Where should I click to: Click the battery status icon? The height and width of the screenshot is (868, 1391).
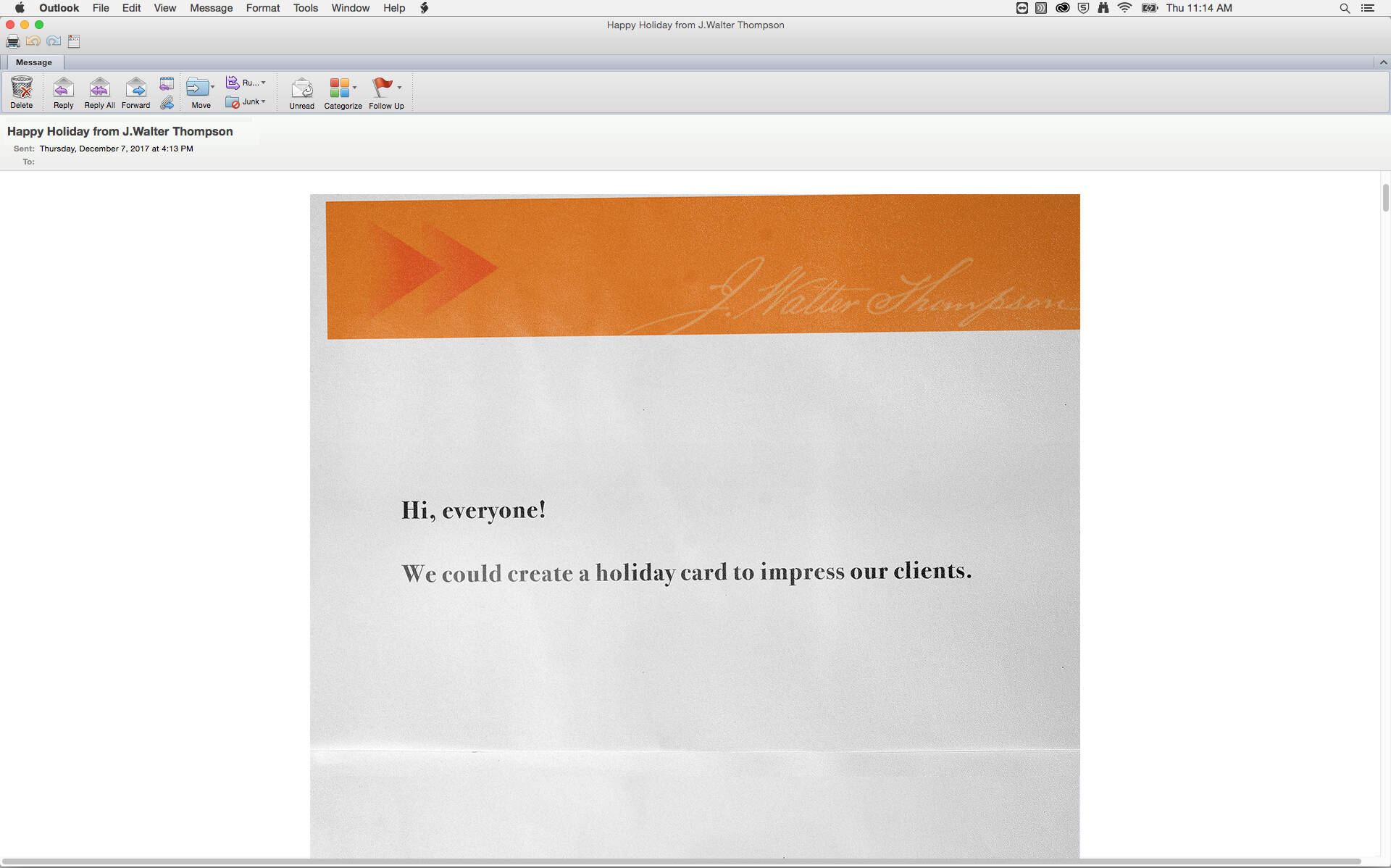1150,8
